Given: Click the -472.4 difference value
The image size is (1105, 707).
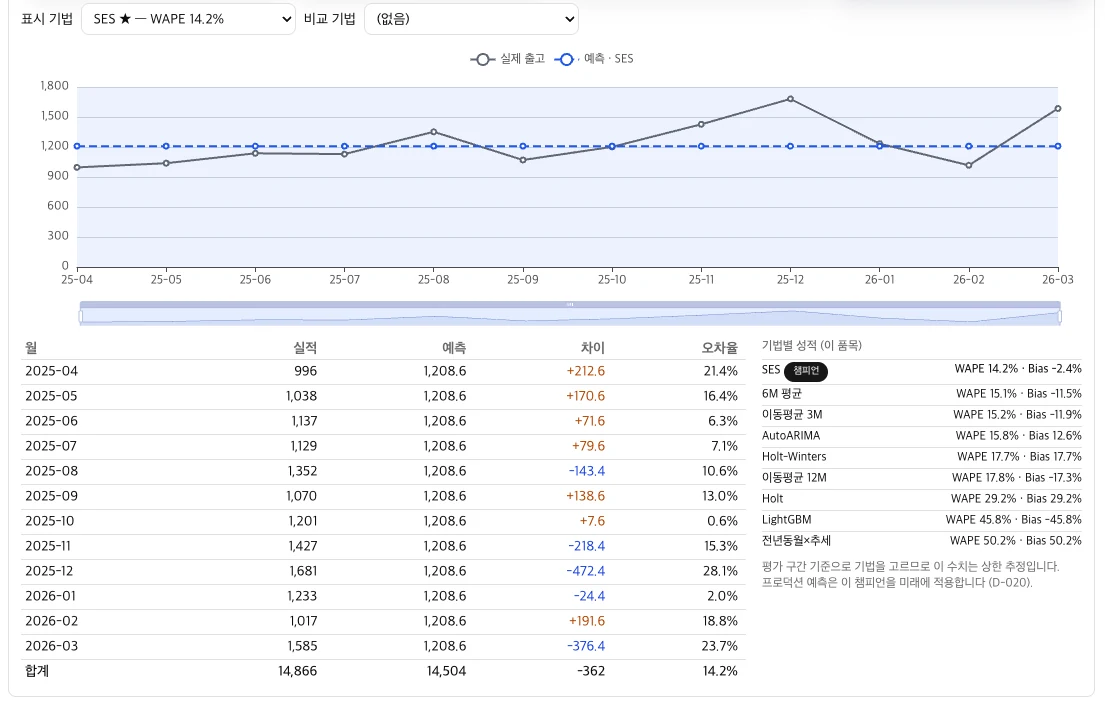Looking at the screenshot, I should click(586, 572).
